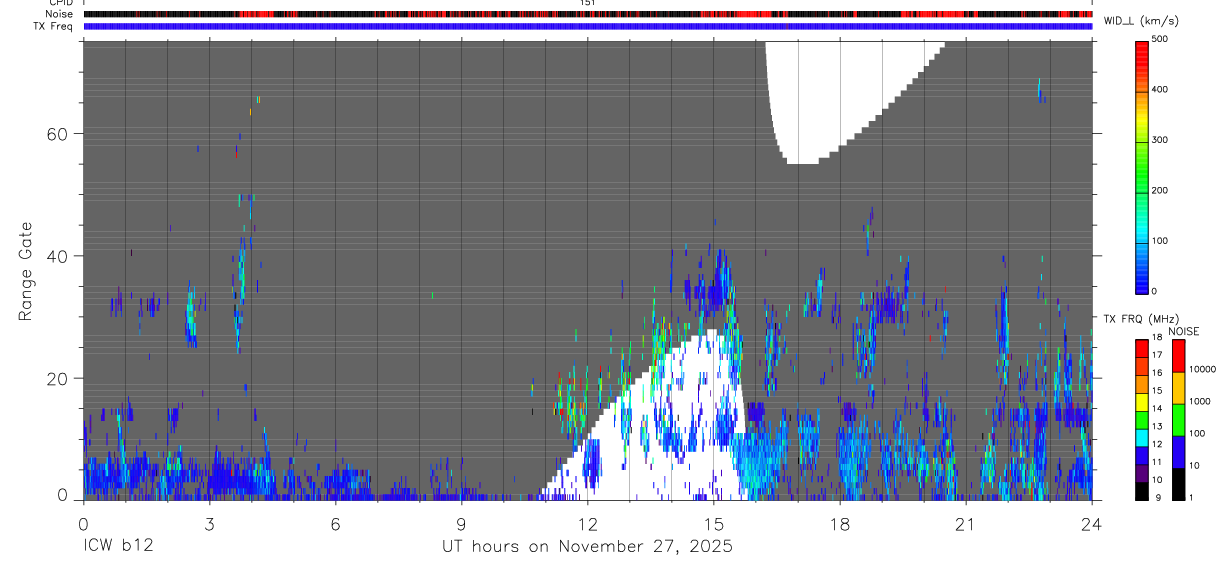This screenshot has width=1228, height=567.
Task: Click the green 100 noise legend swatch
Action: click(1179, 420)
